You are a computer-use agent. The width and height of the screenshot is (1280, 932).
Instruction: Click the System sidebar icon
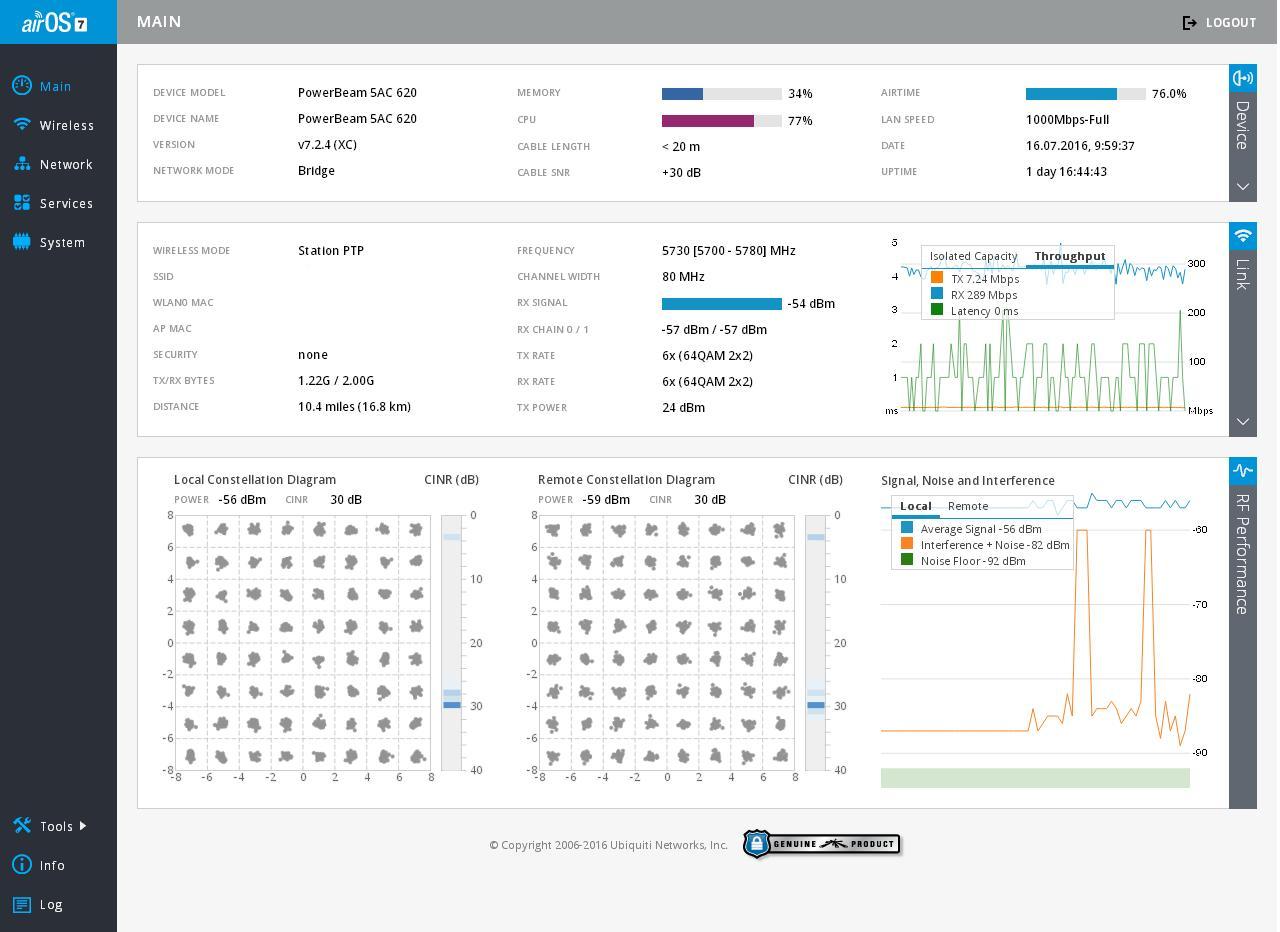tap(22, 242)
